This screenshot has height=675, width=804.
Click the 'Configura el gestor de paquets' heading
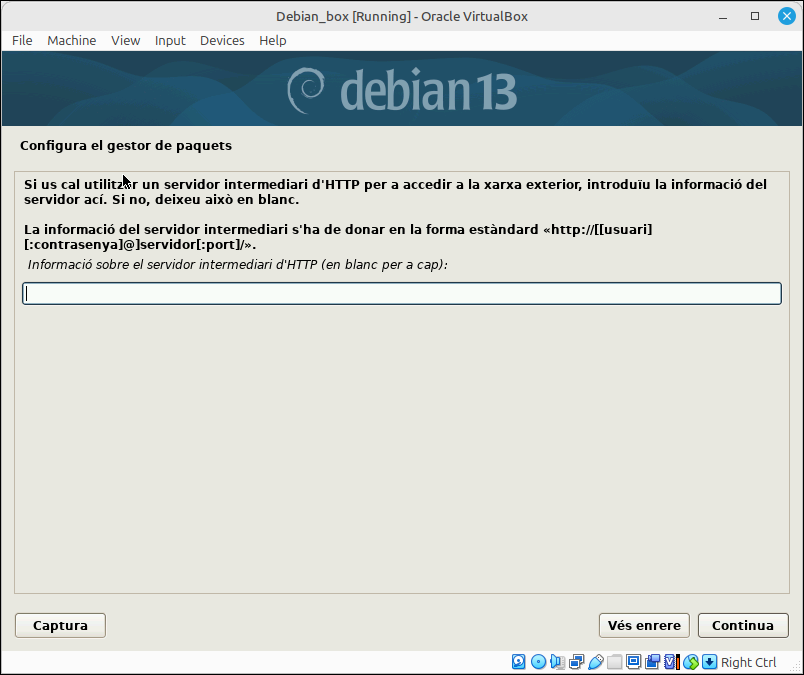click(126, 146)
